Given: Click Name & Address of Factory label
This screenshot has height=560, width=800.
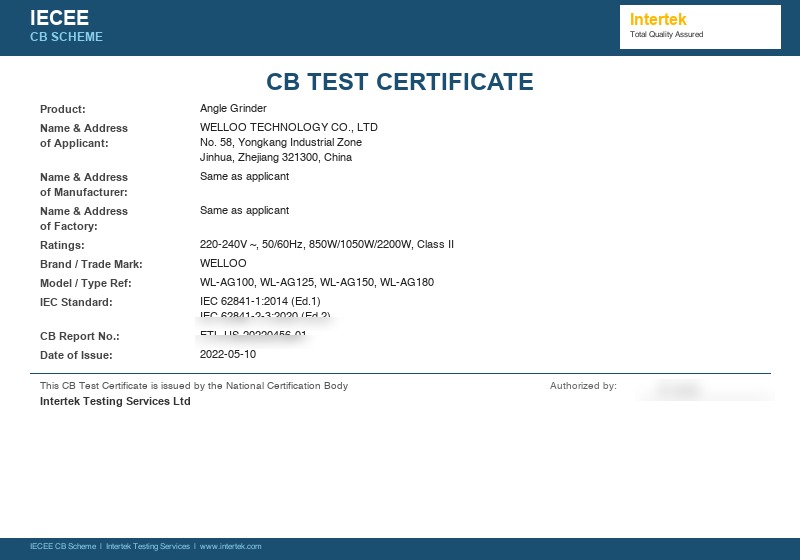Looking at the screenshot, I should click(x=84, y=219).
